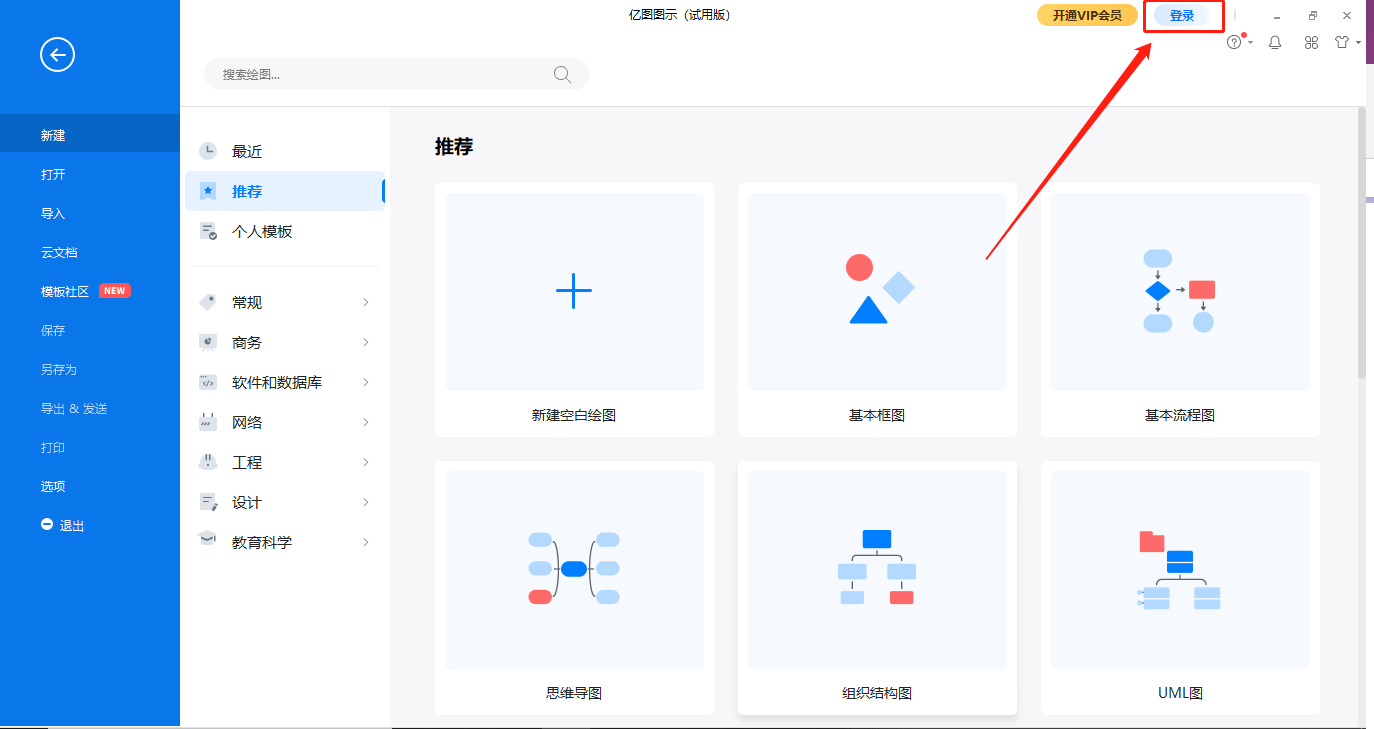Click the 登录 button
Screen dimensions: 1374x729
pos(1182,15)
